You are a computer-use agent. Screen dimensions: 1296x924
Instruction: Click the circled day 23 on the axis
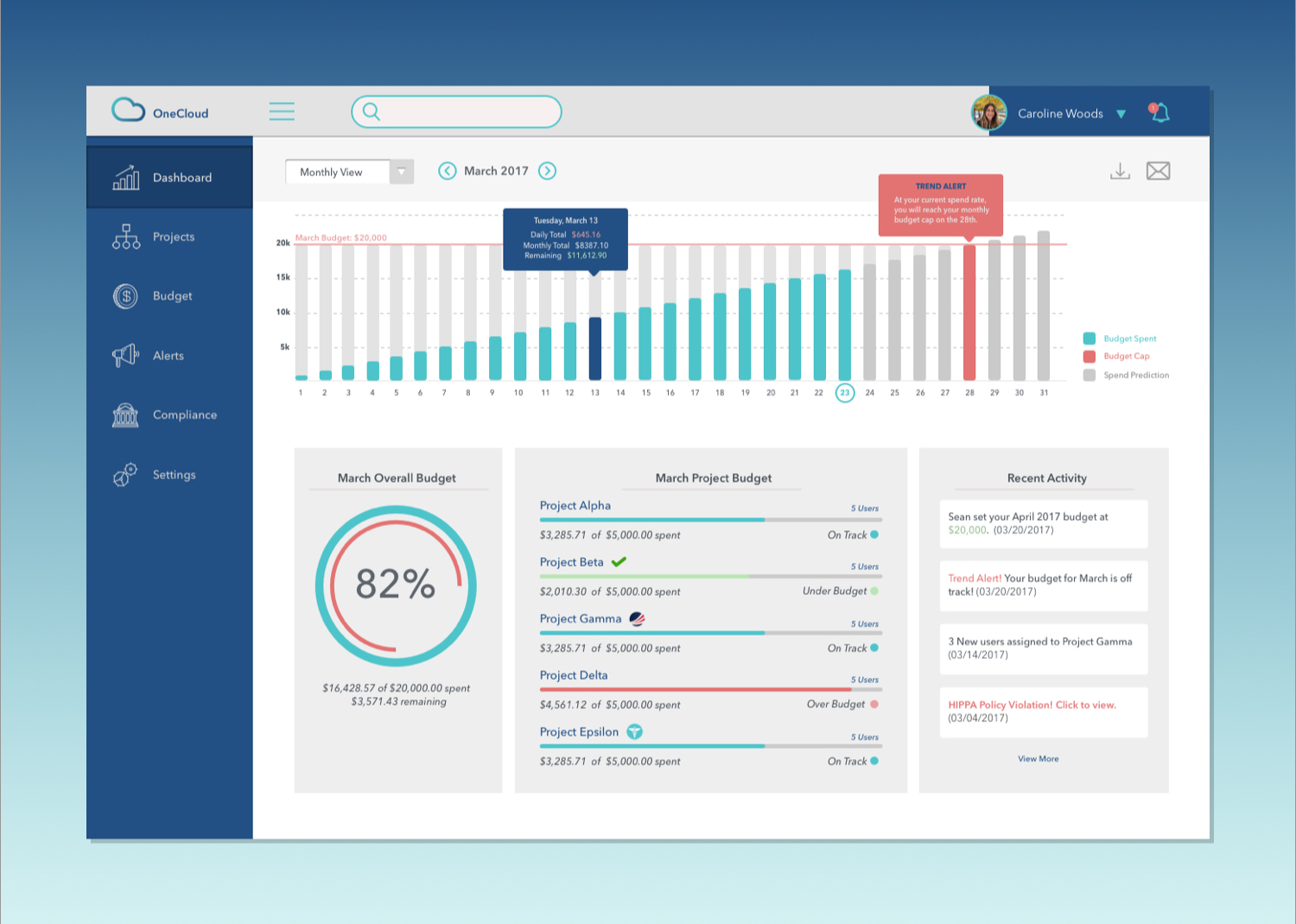845,393
